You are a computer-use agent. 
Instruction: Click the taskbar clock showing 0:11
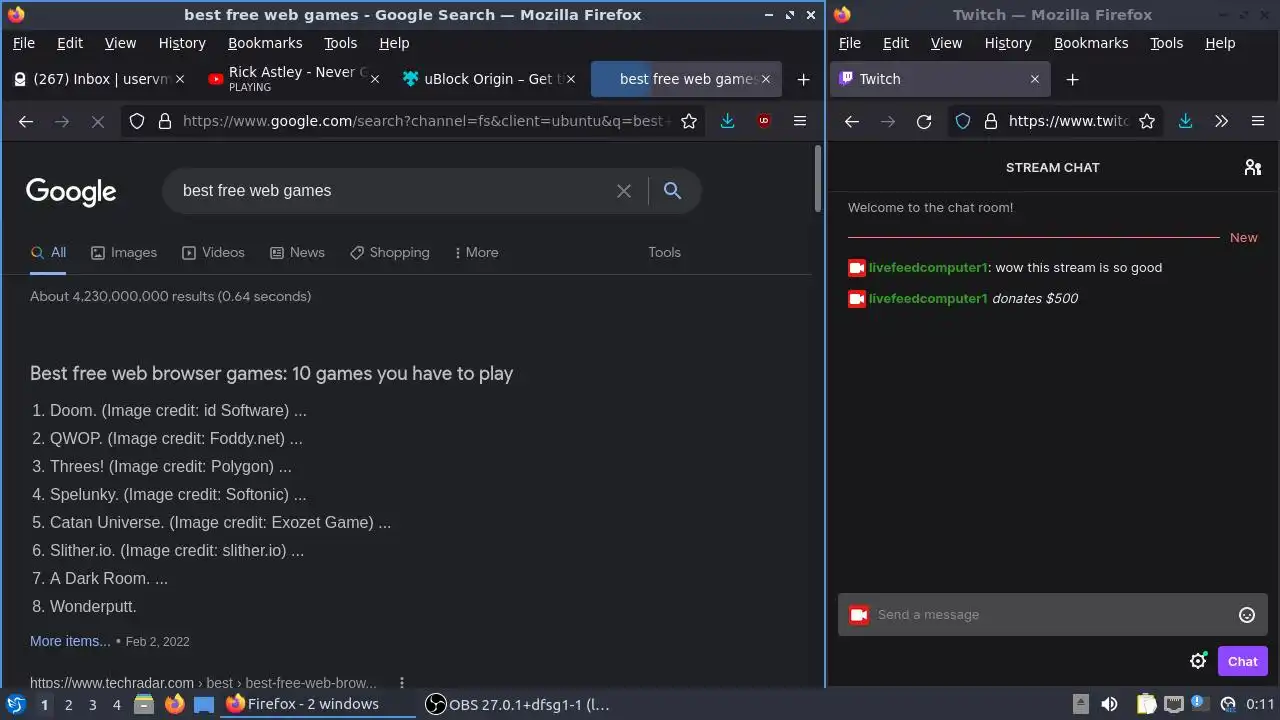[x=1261, y=704]
